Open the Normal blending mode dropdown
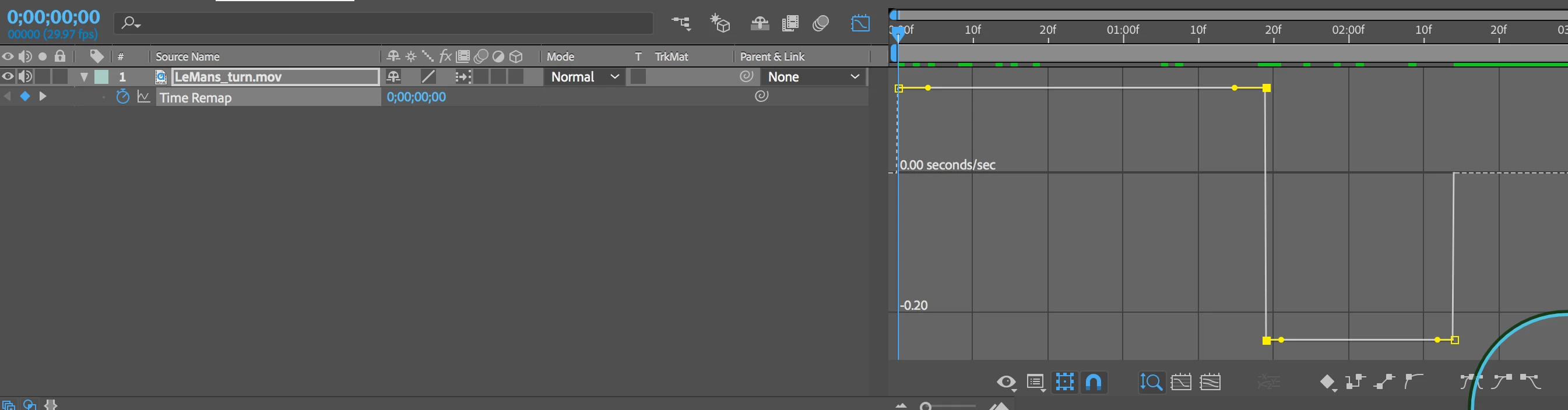1568x410 pixels. coord(584,77)
